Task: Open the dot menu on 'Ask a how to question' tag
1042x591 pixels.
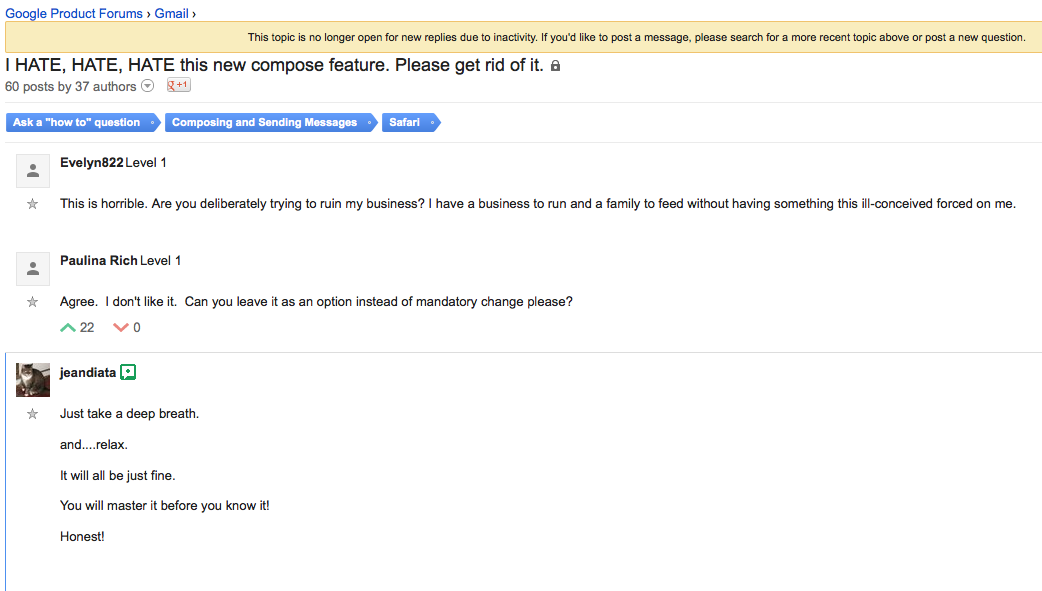Action: pyautogui.click(x=152, y=122)
